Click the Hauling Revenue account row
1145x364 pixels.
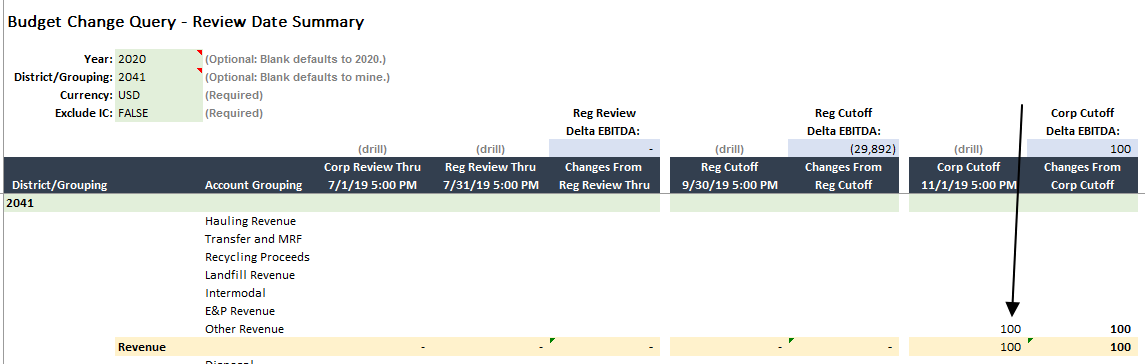click(x=250, y=221)
